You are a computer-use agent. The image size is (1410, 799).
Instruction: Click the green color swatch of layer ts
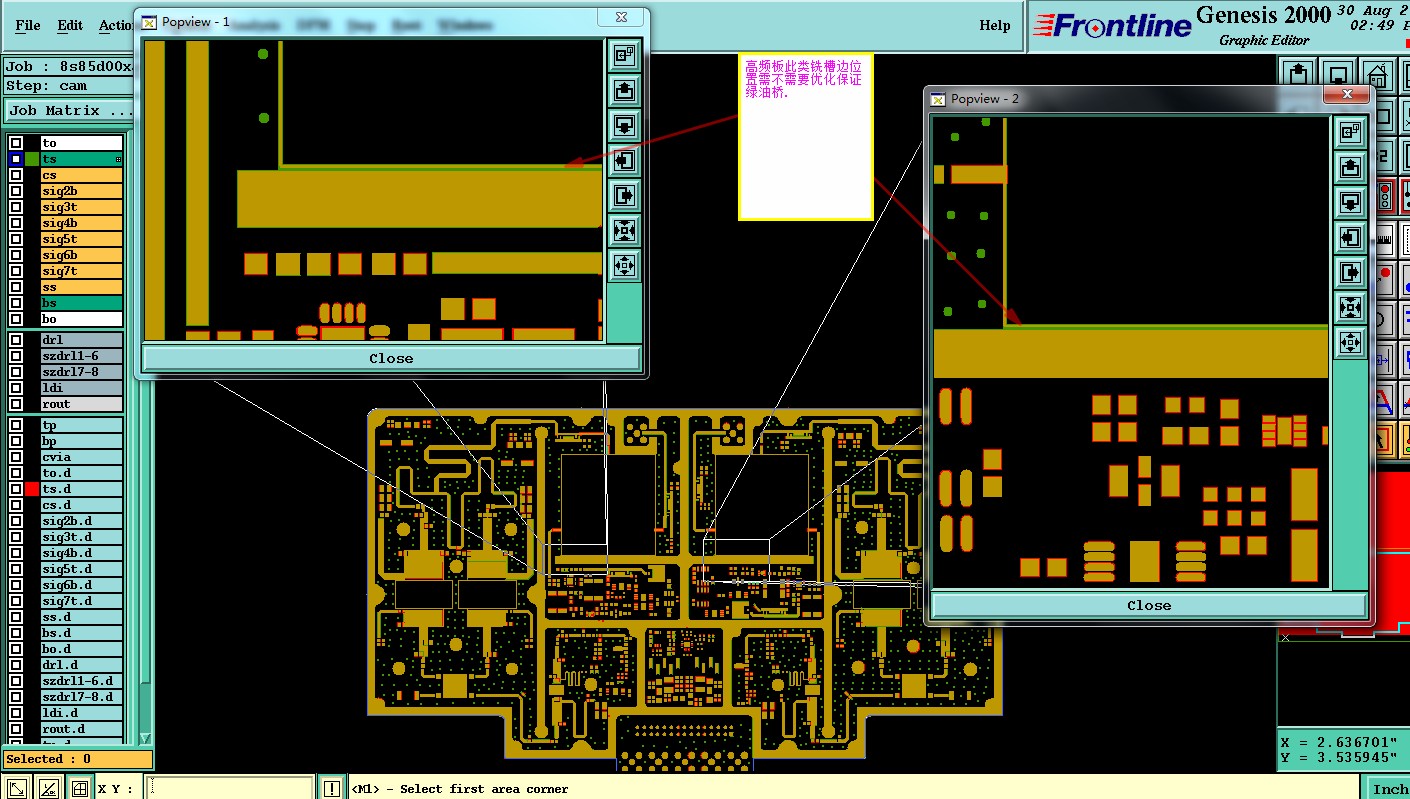[x=32, y=159]
